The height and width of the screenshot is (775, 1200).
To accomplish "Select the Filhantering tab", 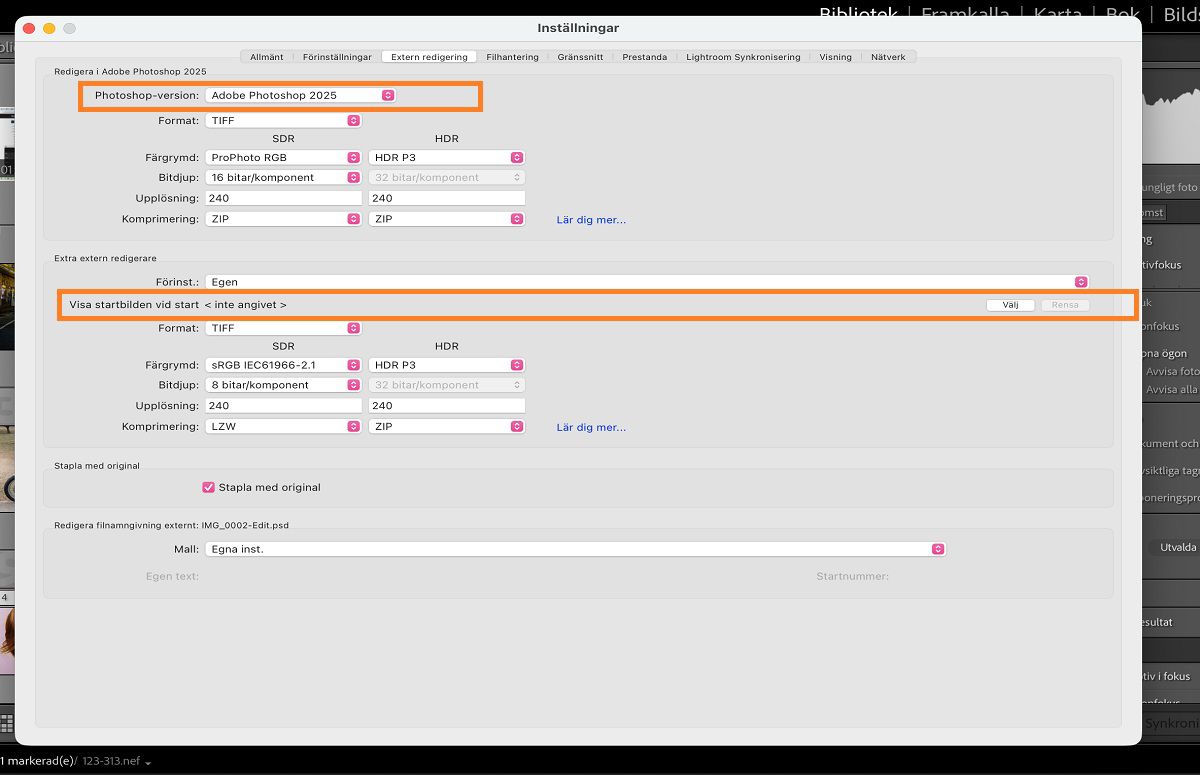I will [512, 57].
